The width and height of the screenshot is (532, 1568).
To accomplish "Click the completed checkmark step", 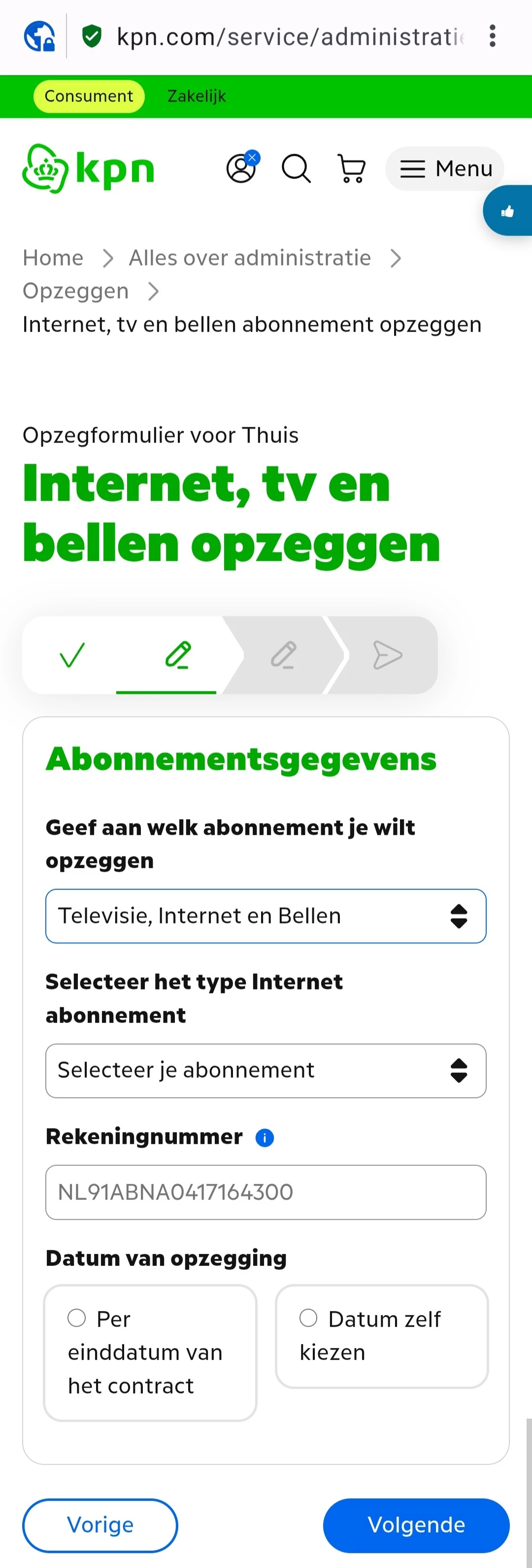I will [x=72, y=655].
